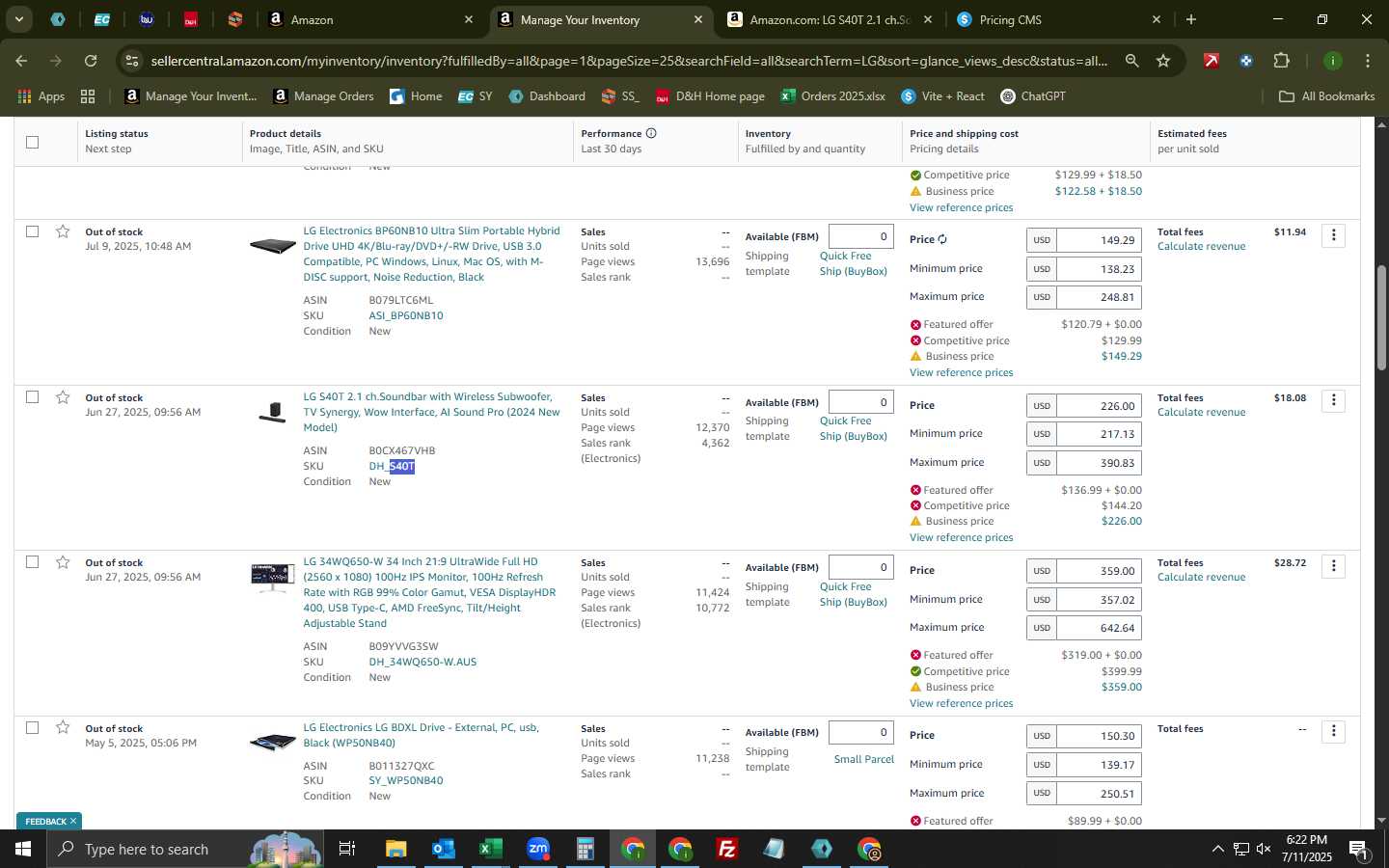
Task: Switch to the Amazon.com LG S40T tab
Action: coord(830,19)
